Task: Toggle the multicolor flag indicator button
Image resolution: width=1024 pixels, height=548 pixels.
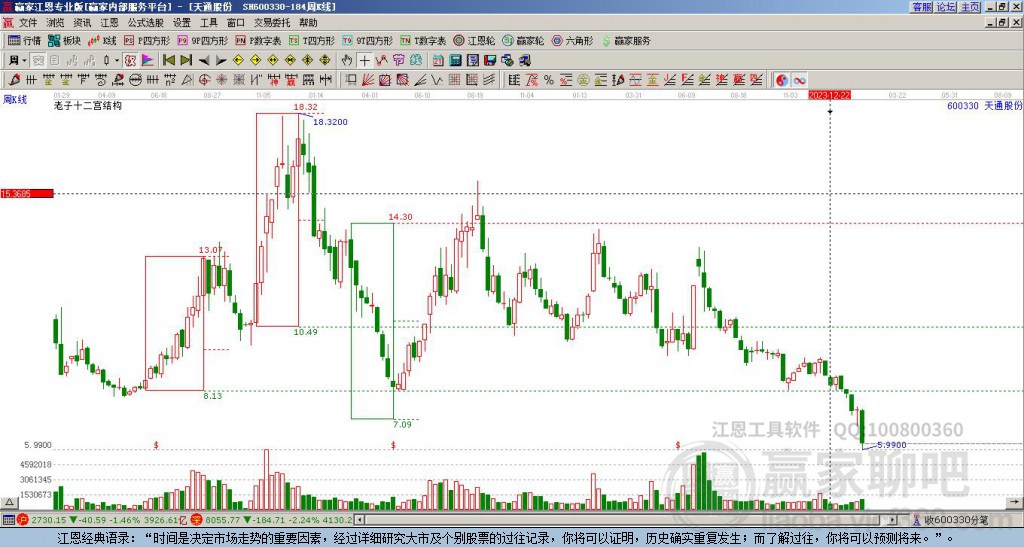Action: pyautogui.click(x=148, y=61)
